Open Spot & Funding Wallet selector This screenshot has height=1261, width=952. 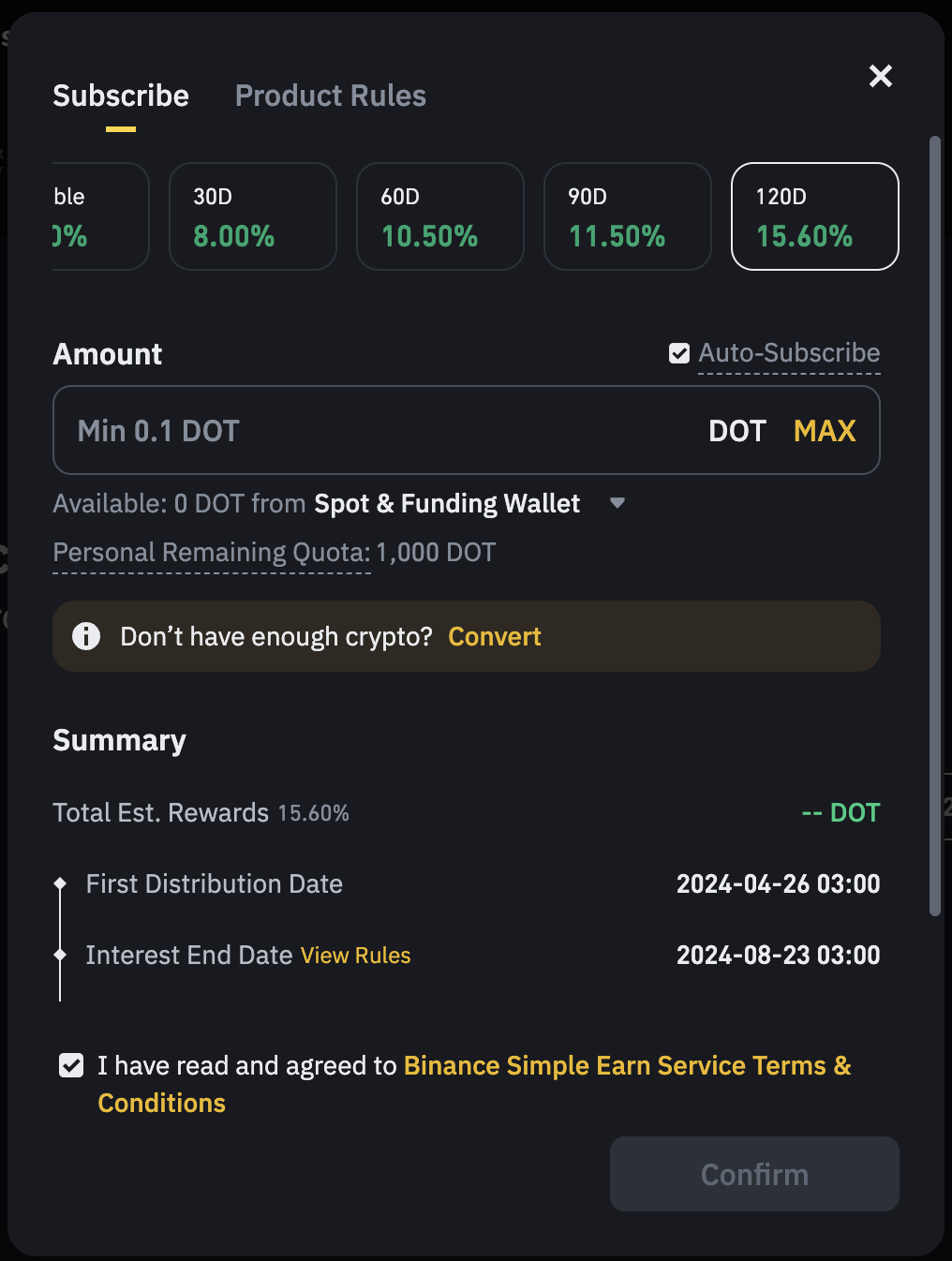[447, 503]
